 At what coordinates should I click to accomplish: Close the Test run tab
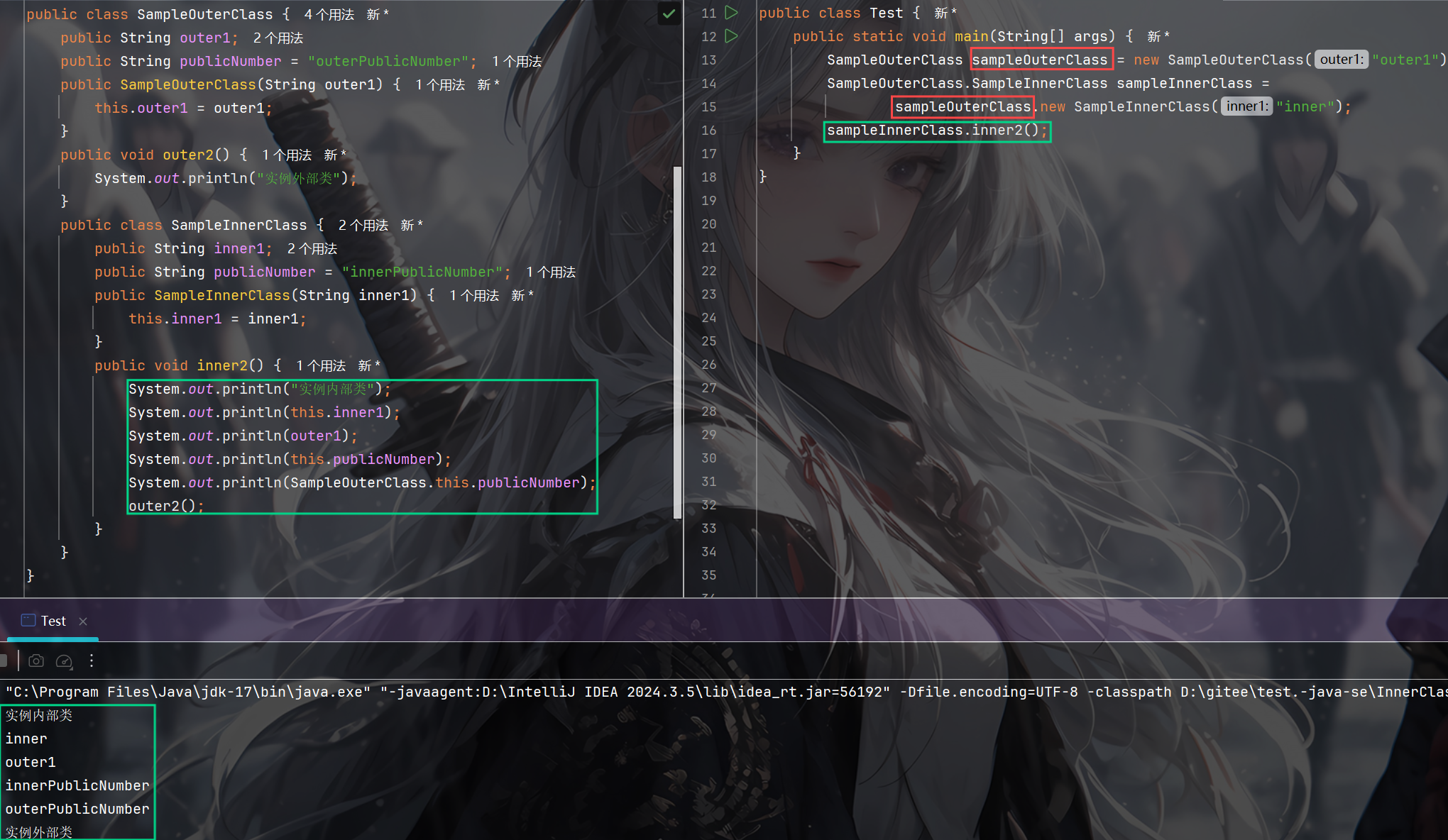[83, 621]
